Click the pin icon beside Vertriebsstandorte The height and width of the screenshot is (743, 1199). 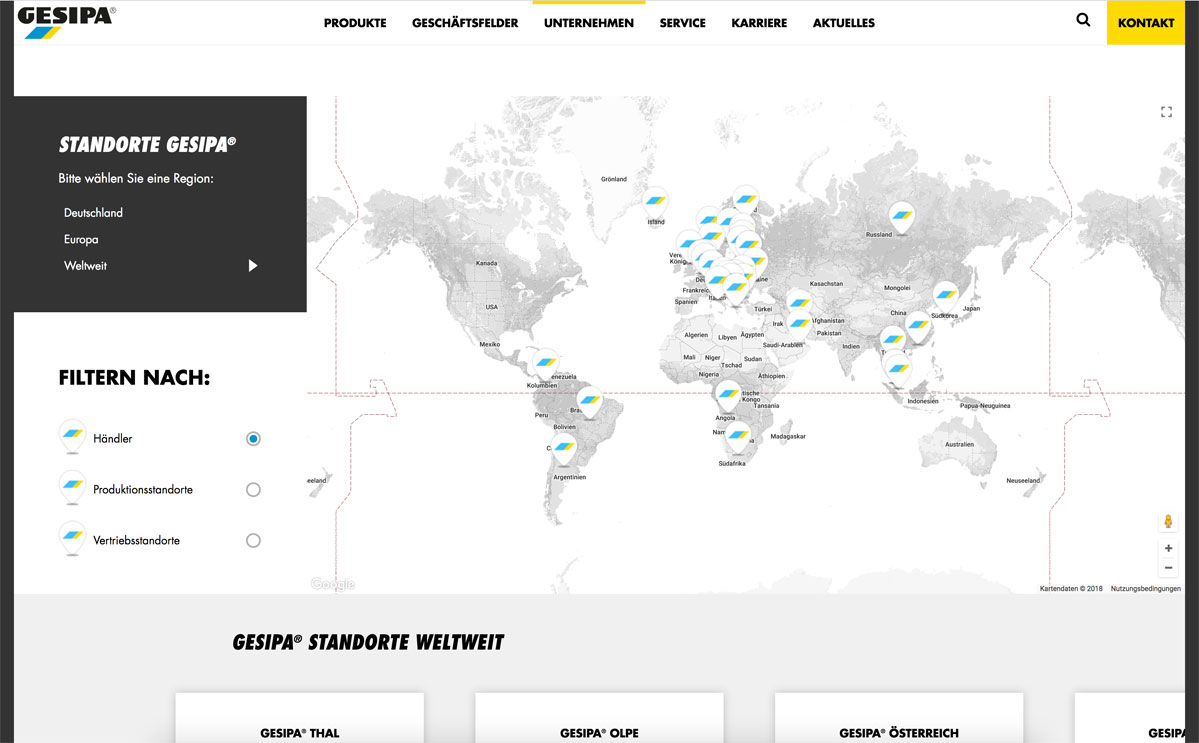[x=73, y=538]
